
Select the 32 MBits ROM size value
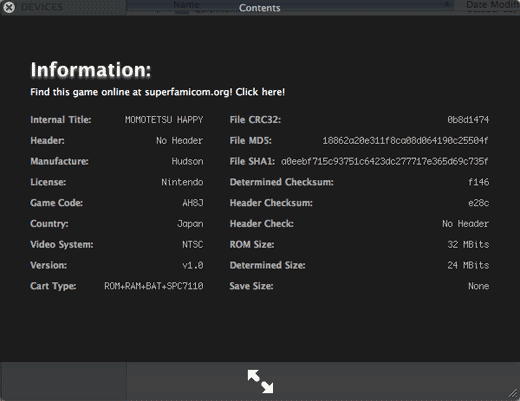(x=468, y=244)
